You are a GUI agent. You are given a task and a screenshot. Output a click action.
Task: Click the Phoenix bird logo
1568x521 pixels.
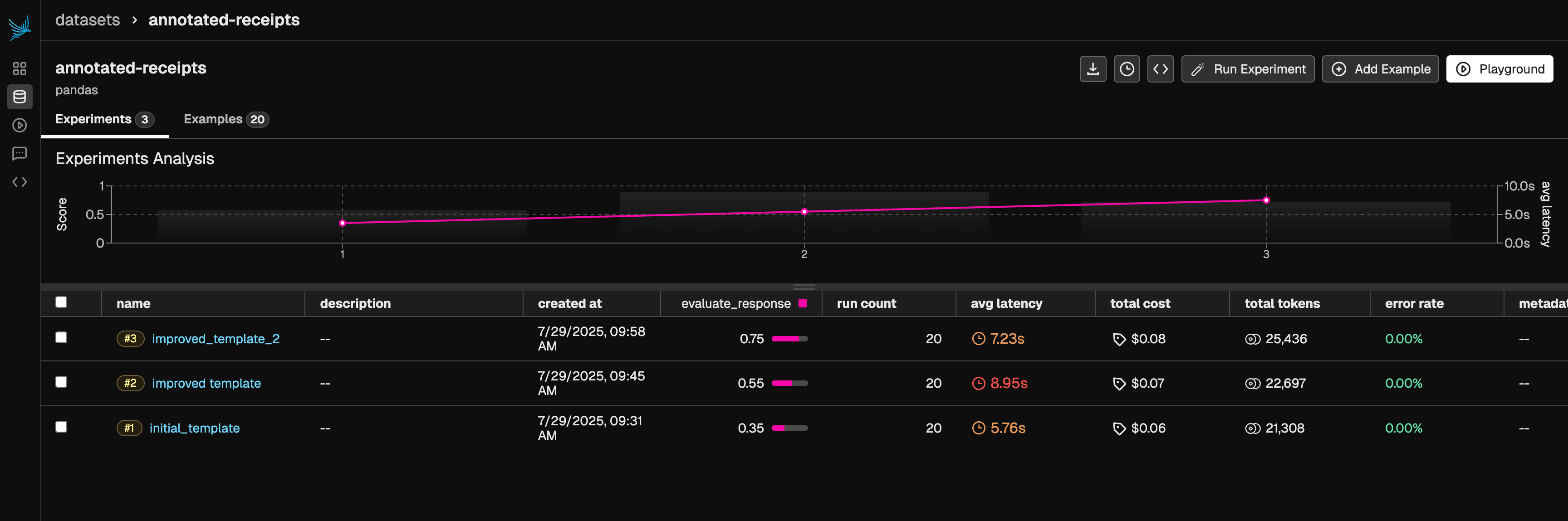coord(20,28)
